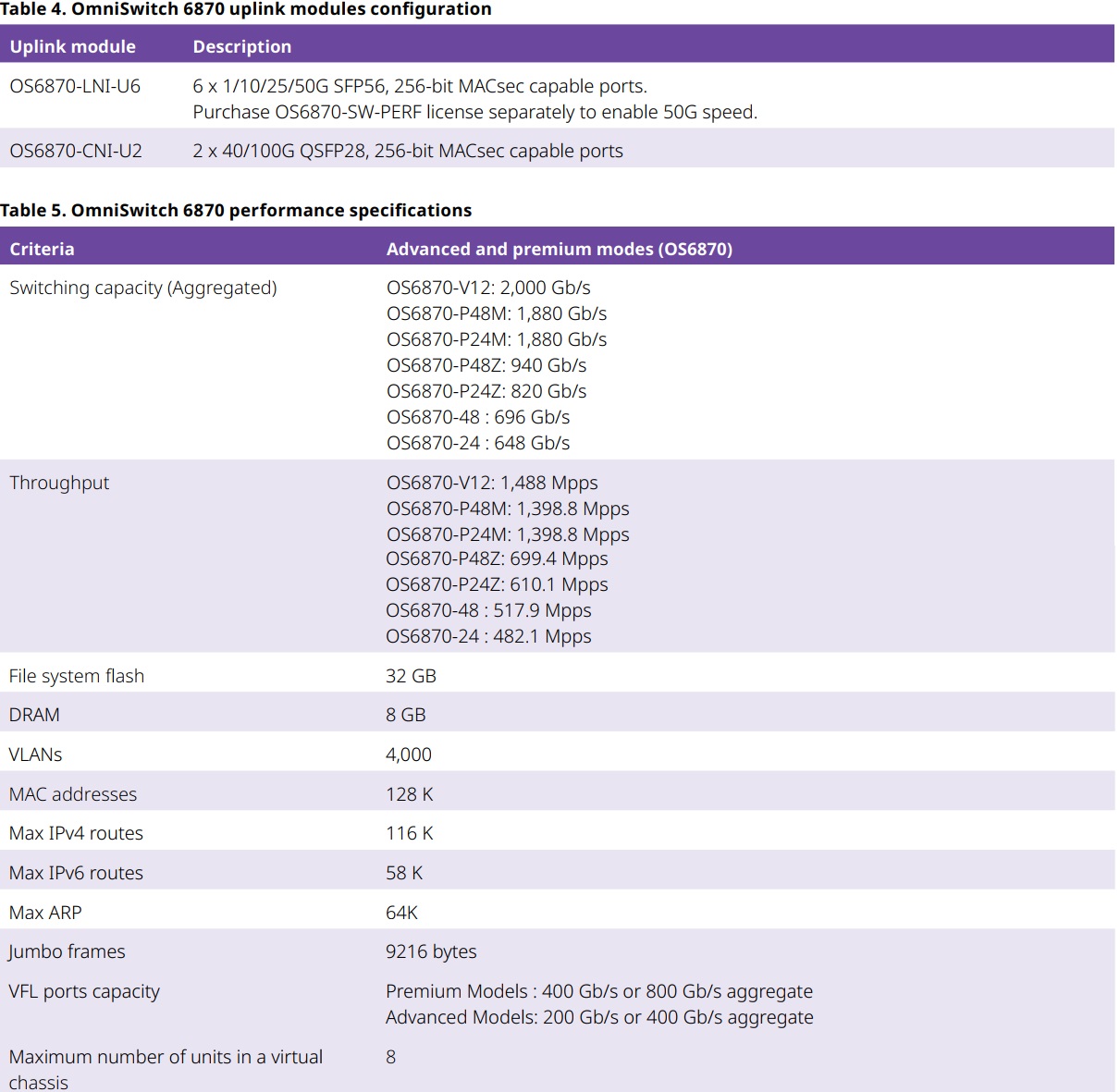Click the '8 GB' DRAM value

[405, 715]
